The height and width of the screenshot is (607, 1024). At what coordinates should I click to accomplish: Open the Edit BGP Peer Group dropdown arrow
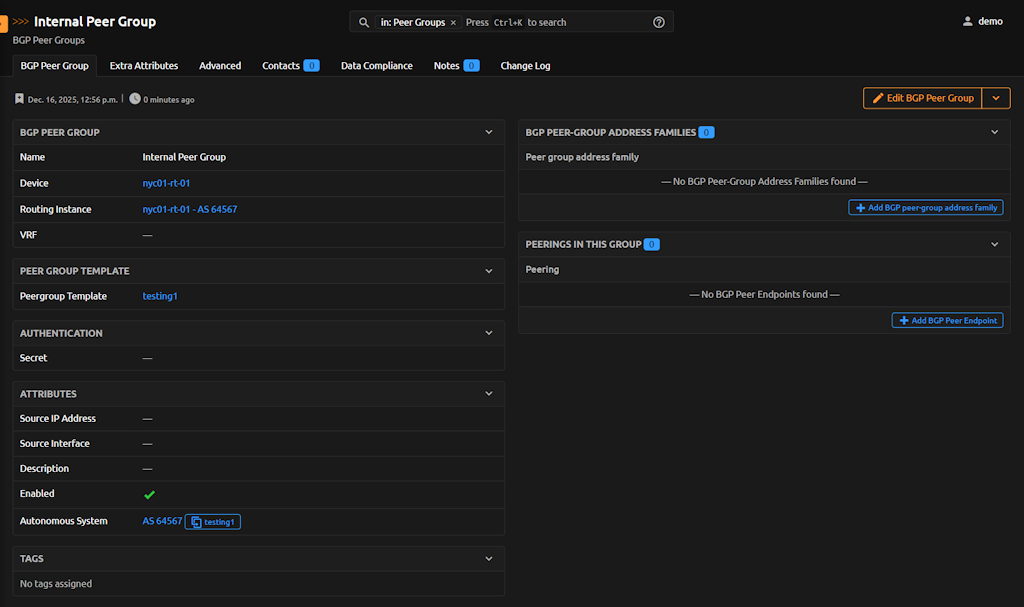tap(996, 98)
